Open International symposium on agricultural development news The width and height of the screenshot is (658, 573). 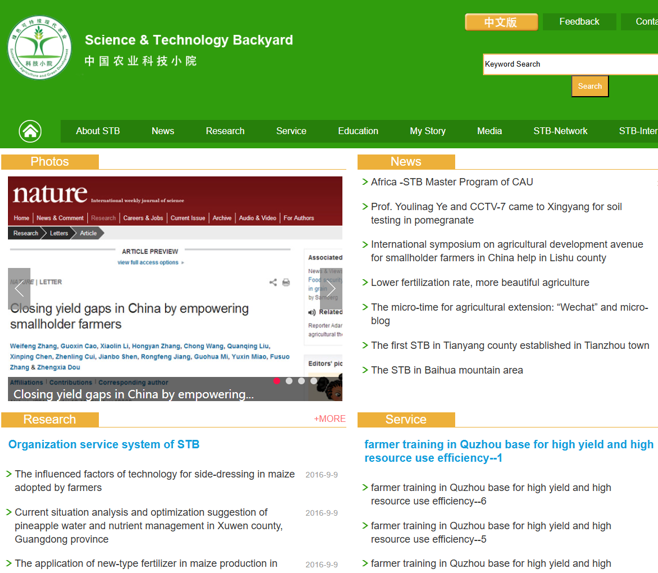tap(507, 251)
